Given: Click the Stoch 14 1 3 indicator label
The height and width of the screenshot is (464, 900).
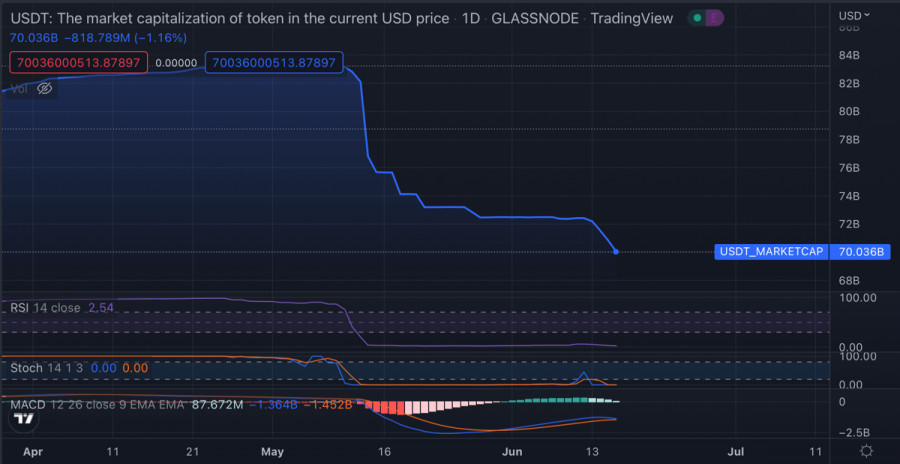Looking at the screenshot, I should pos(48,368).
